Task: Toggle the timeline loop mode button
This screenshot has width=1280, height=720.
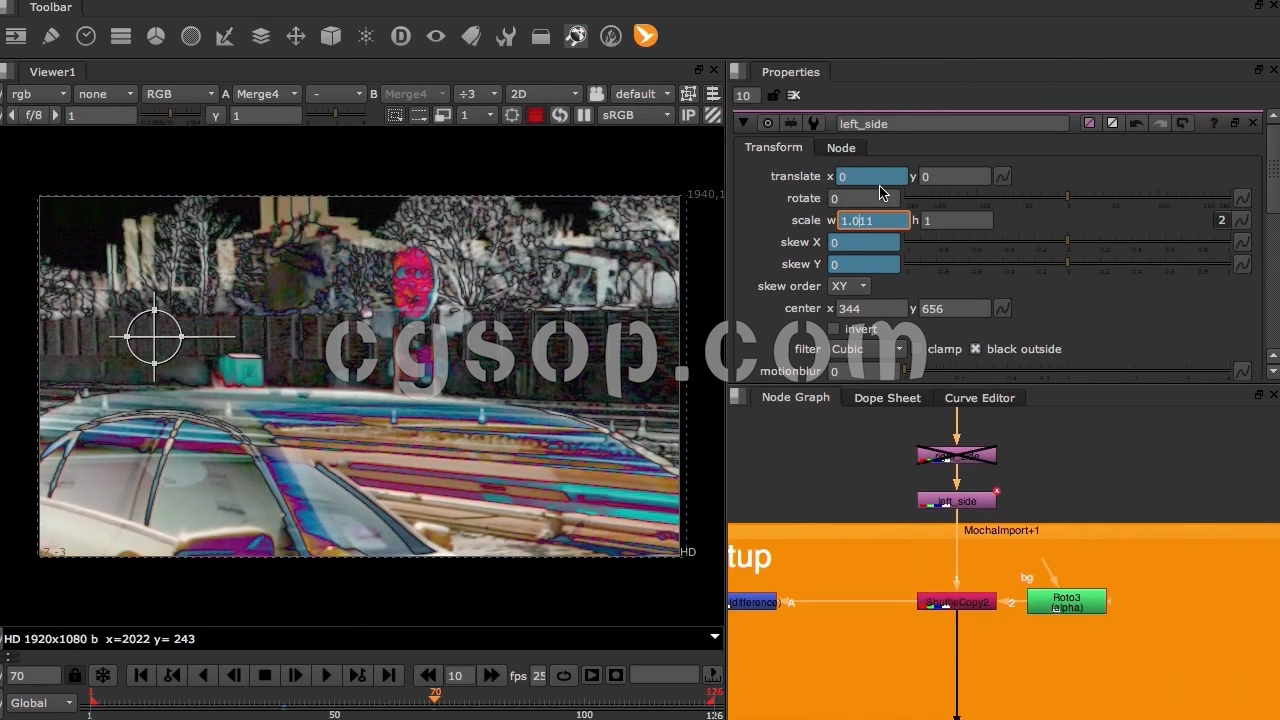Action: [x=564, y=676]
